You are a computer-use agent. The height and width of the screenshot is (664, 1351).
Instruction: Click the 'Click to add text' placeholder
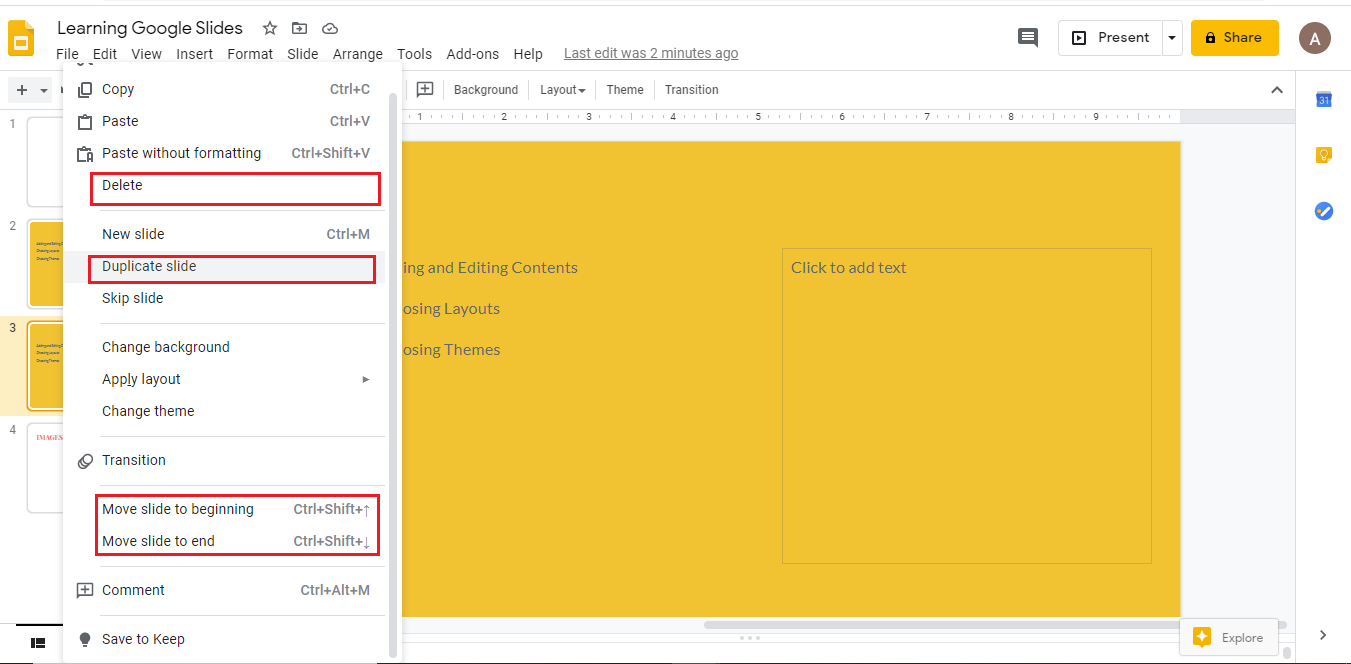tap(966, 406)
